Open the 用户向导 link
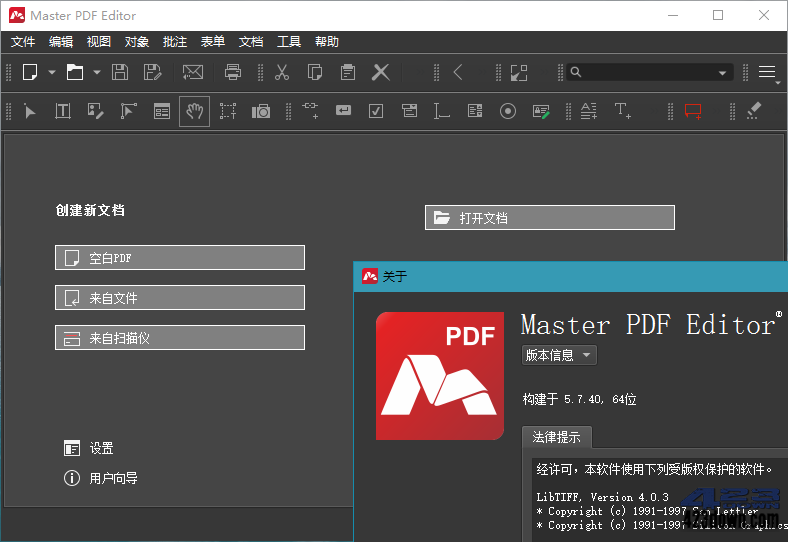The image size is (788, 542). tap(101, 478)
